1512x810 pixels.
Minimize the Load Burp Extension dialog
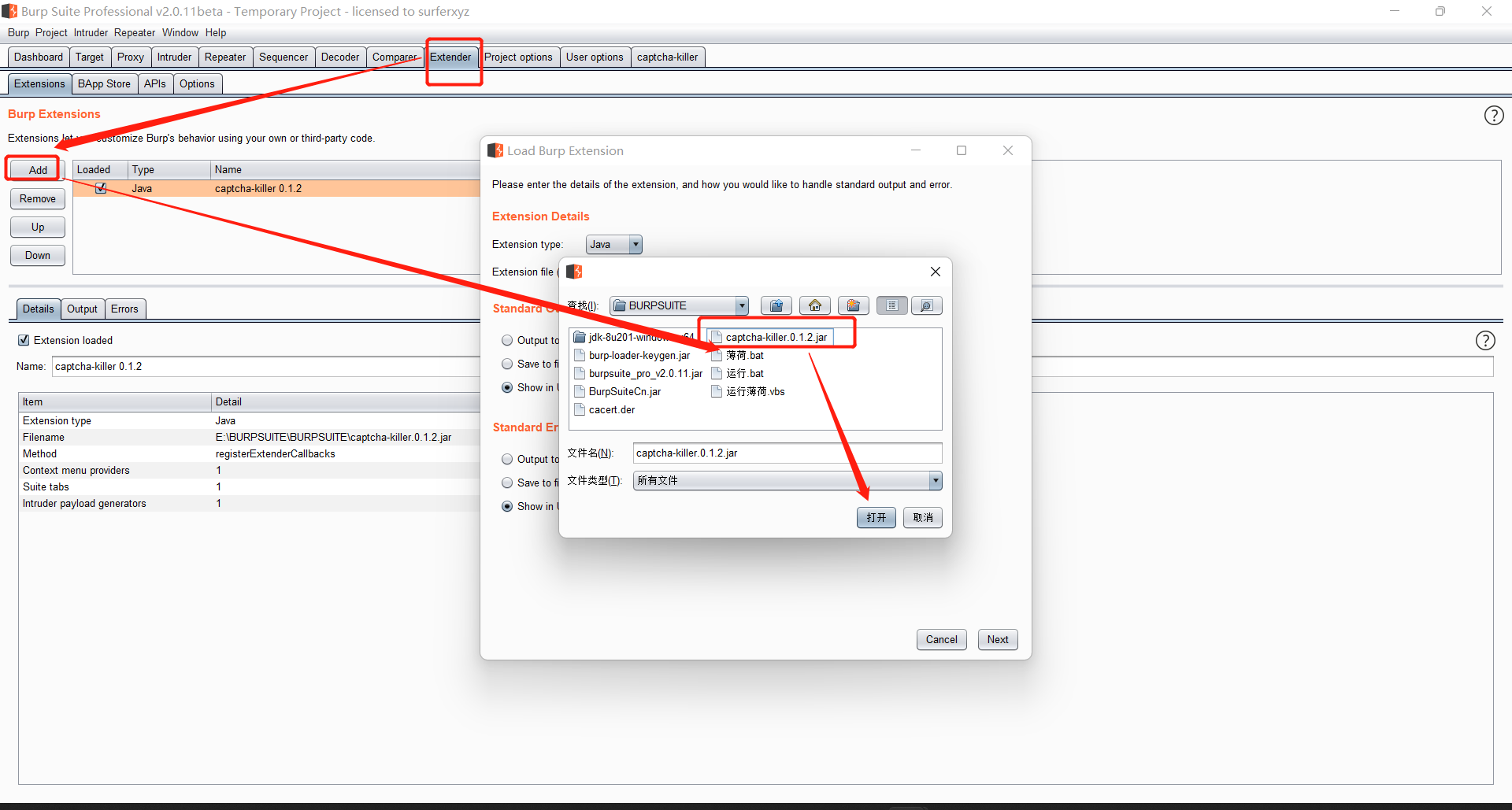[x=916, y=150]
